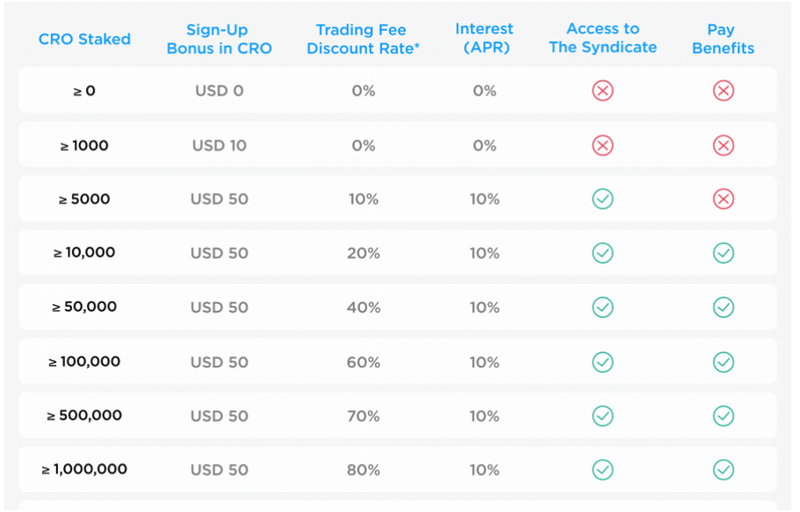The height and width of the screenshot is (512, 800).
Task: Click green check for Syndicate access, ≥ 500,000 row
Action: coord(602,416)
